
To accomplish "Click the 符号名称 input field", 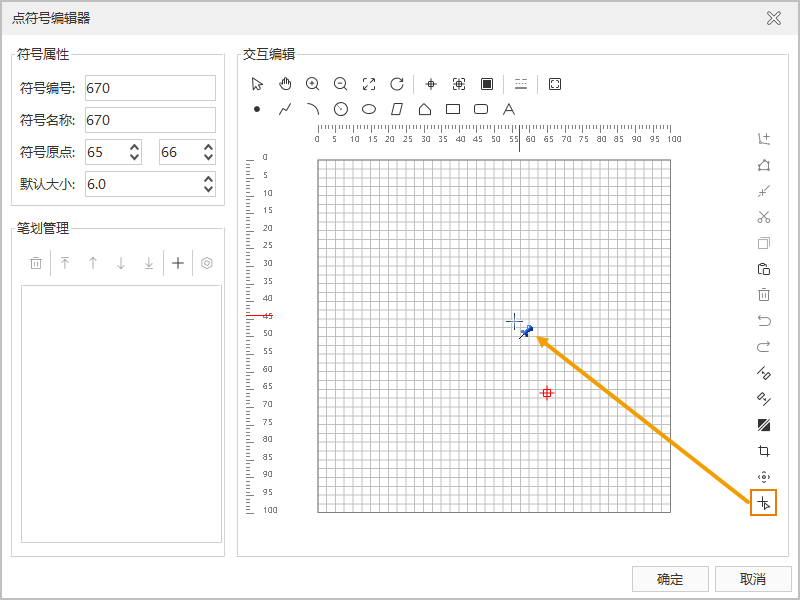I will (x=150, y=120).
